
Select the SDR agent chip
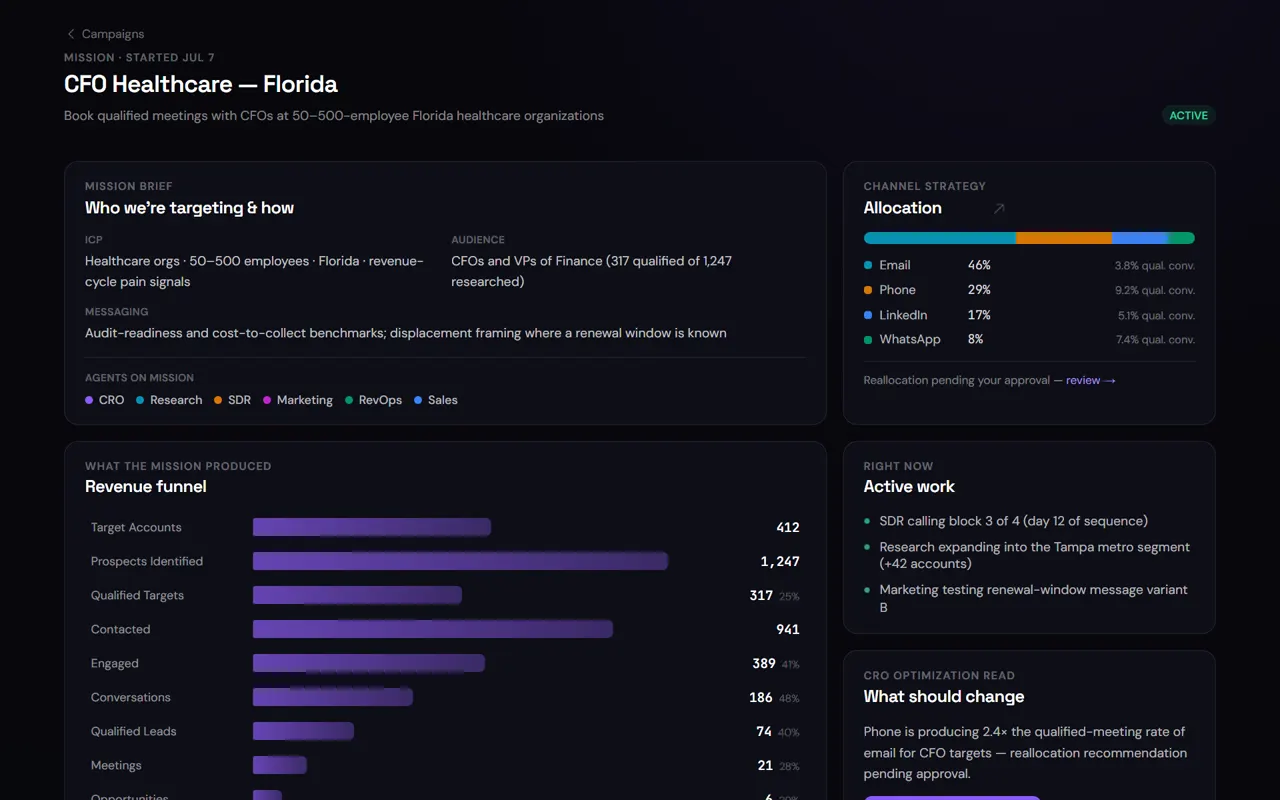pos(232,400)
